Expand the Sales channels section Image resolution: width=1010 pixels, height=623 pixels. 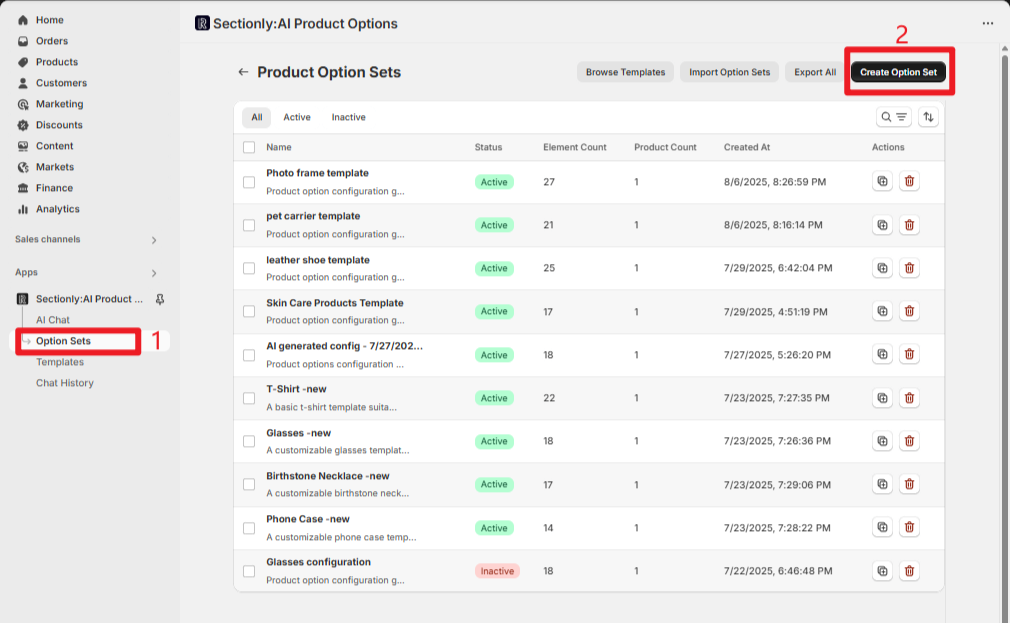click(x=154, y=240)
